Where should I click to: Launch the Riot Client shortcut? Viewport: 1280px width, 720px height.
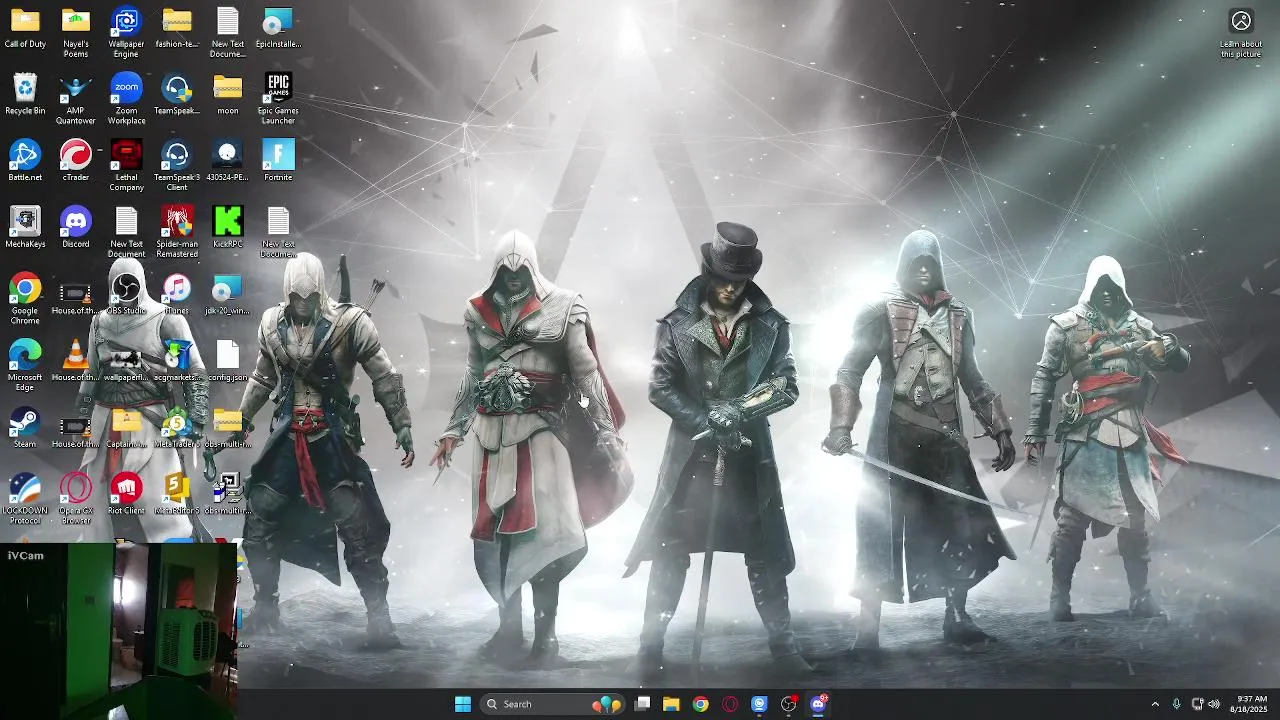[x=126, y=494]
